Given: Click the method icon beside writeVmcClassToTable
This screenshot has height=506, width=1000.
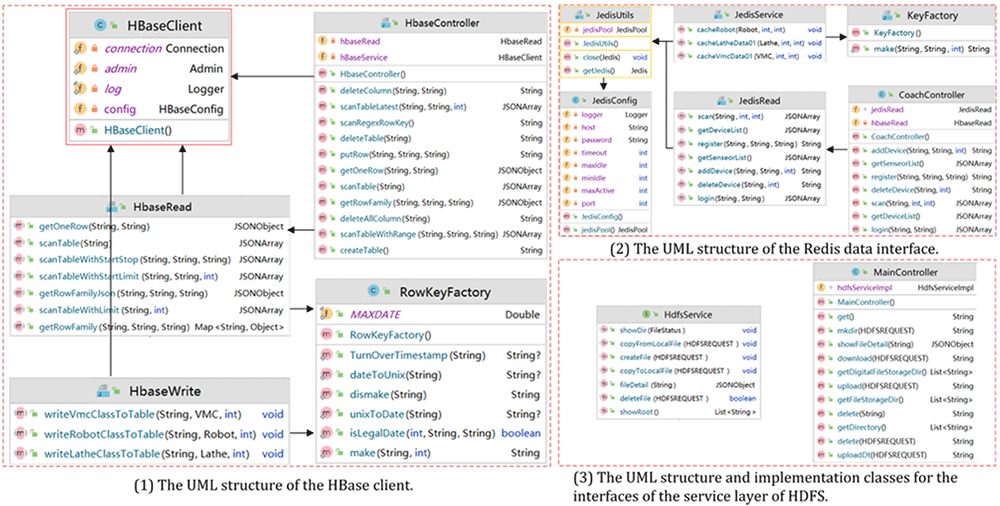Looking at the screenshot, I should point(19,415).
